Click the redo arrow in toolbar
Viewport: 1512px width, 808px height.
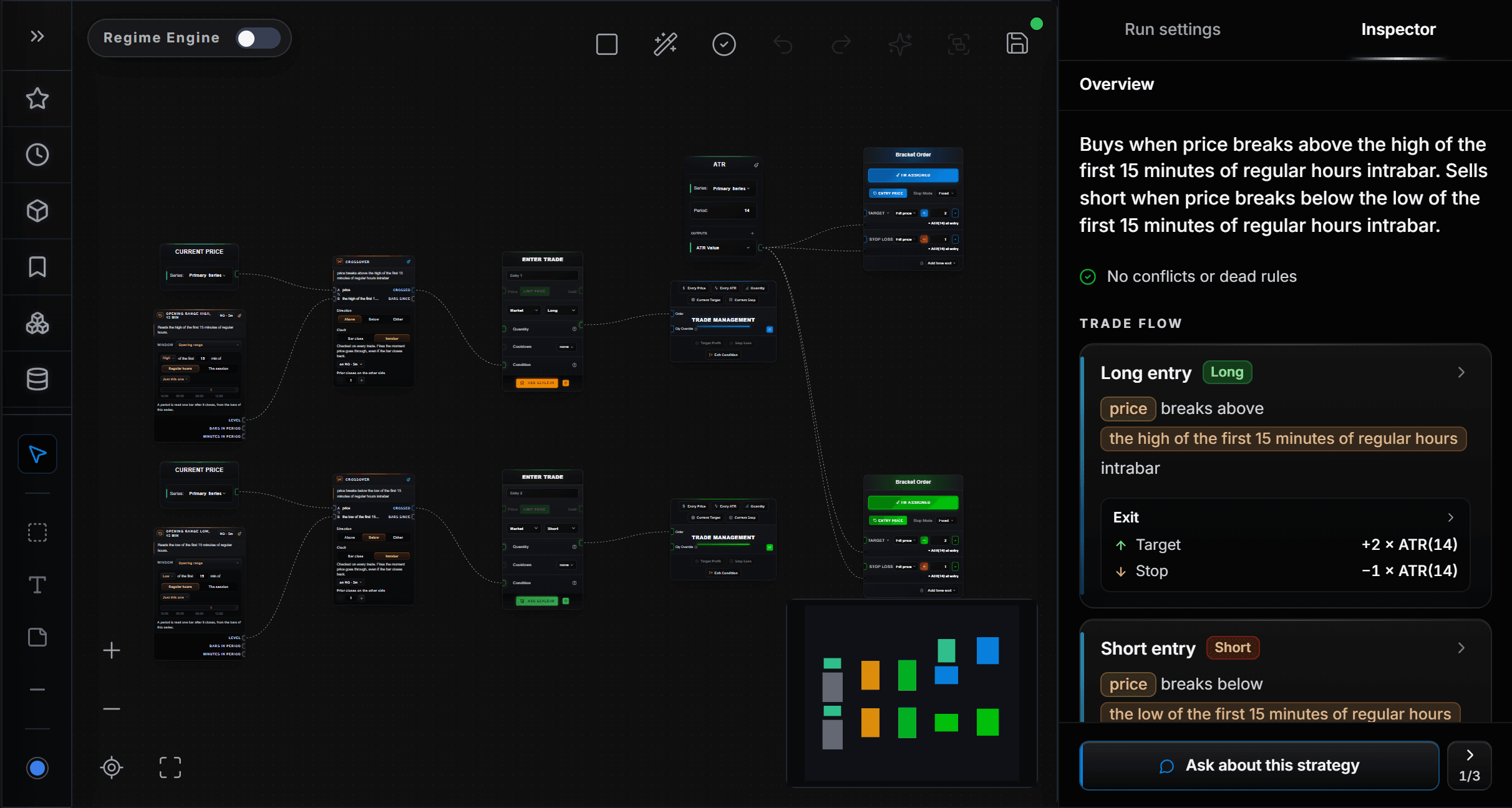(841, 44)
